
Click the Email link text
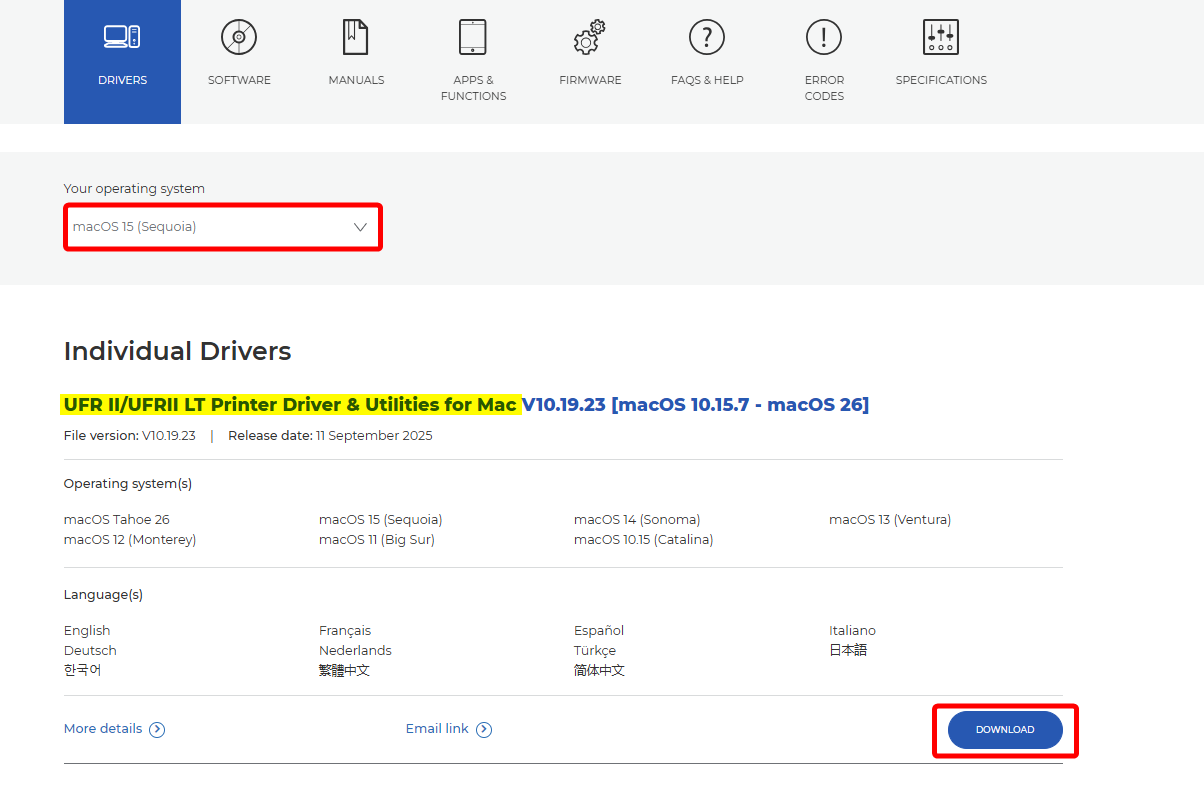(x=437, y=729)
